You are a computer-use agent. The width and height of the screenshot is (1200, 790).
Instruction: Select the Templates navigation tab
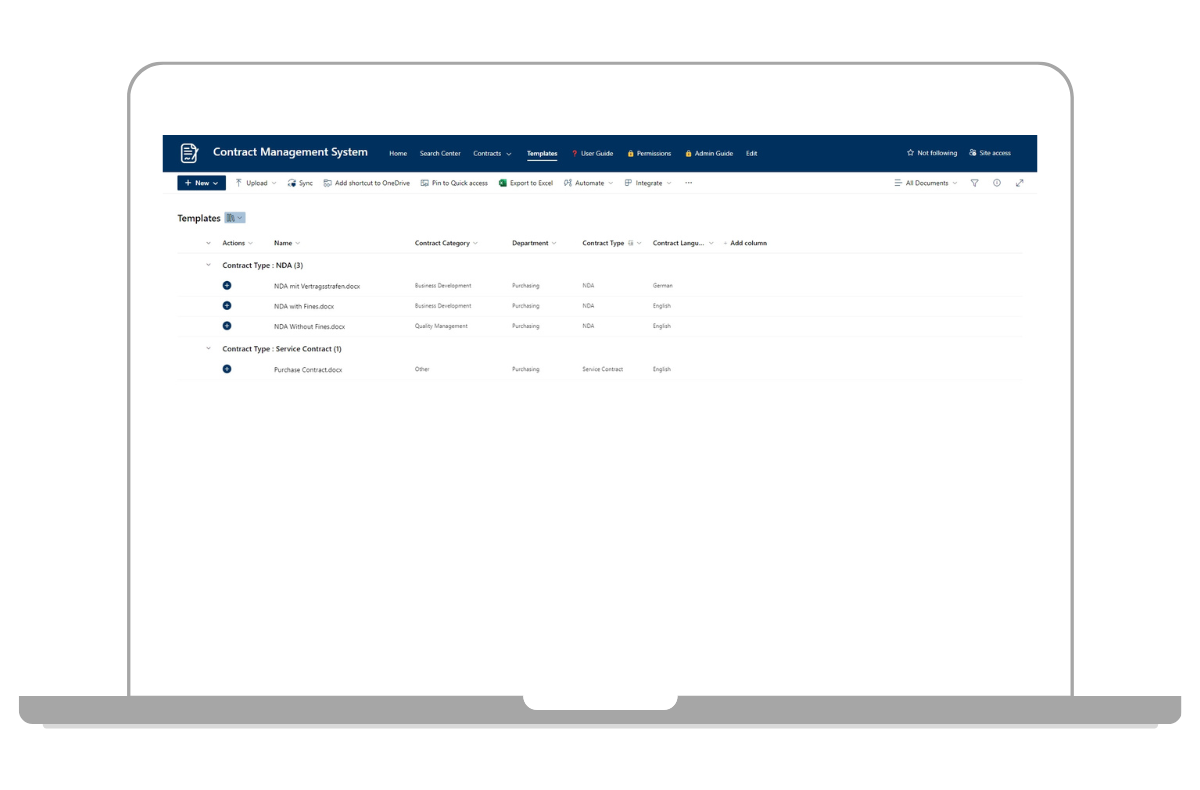tap(542, 154)
